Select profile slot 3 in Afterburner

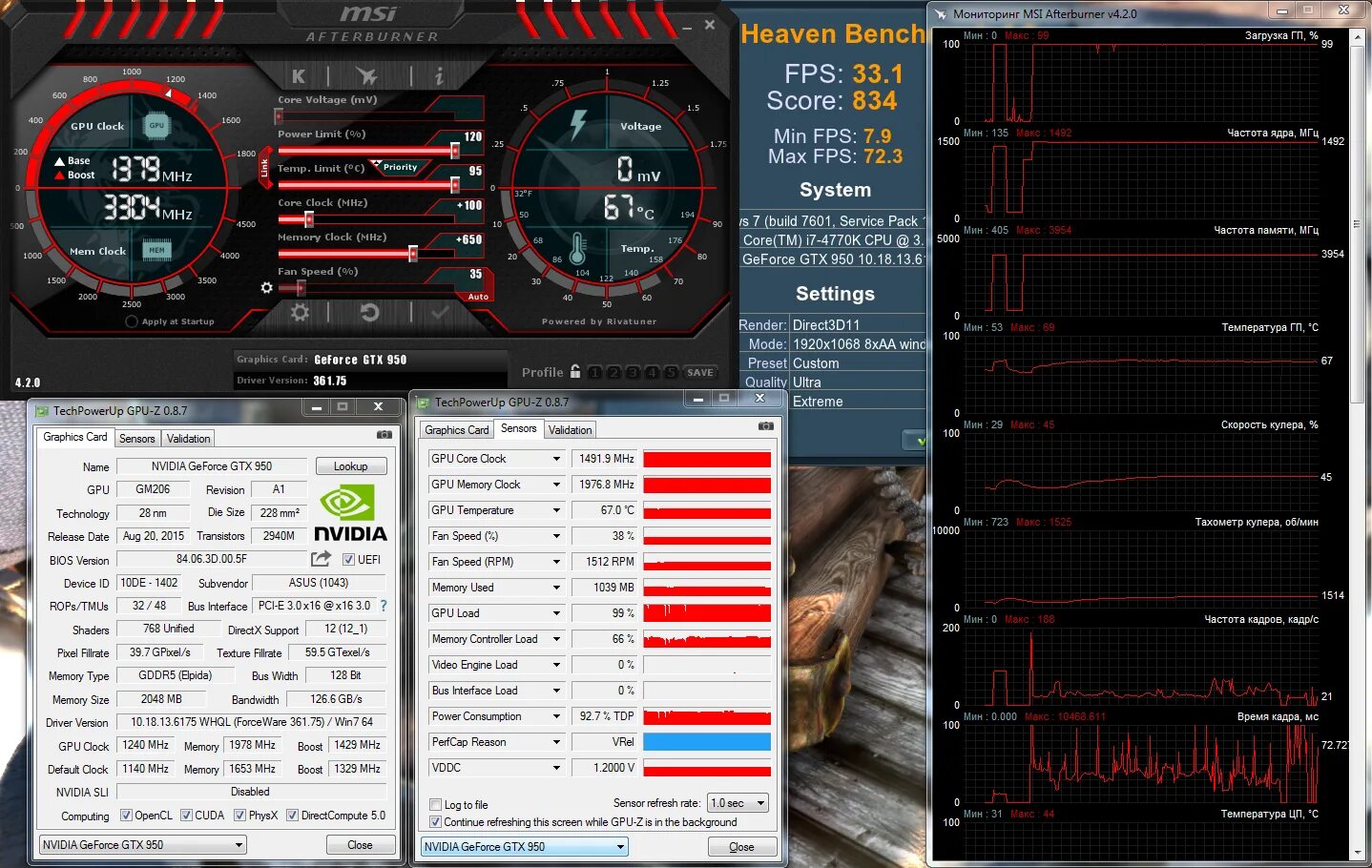[633, 373]
